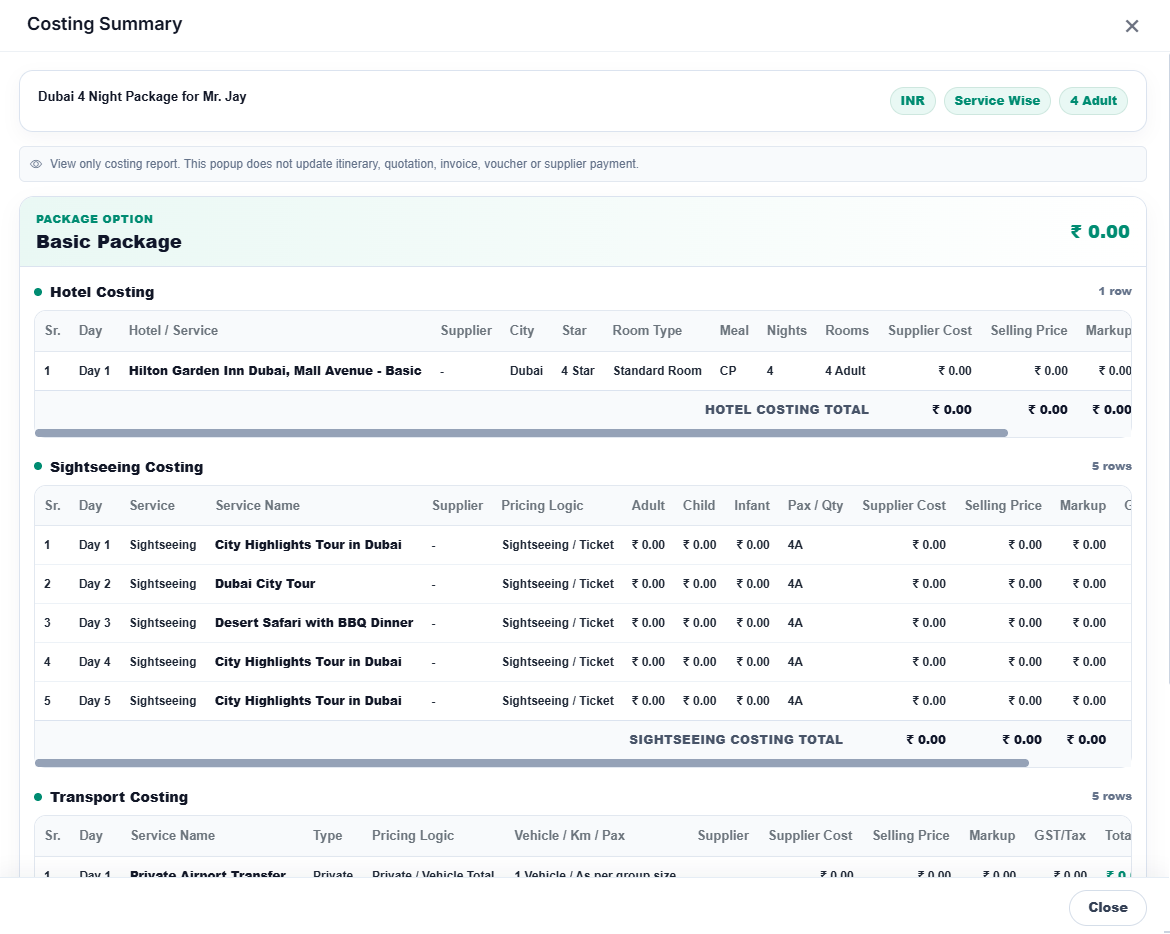The width and height of the screenshot is (1170, 934).
Task: Click the Hotel Costing section title
Action: click(x=102, y=292)
